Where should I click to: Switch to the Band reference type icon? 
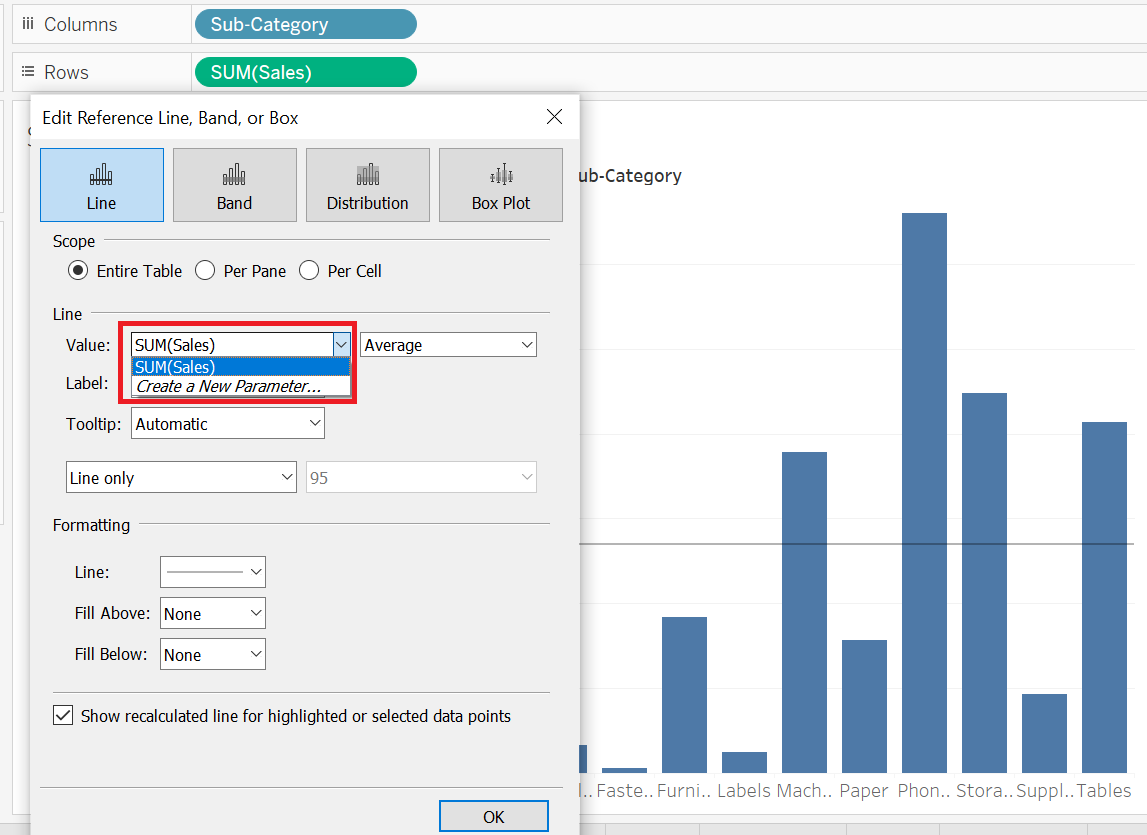pos(234,184)
